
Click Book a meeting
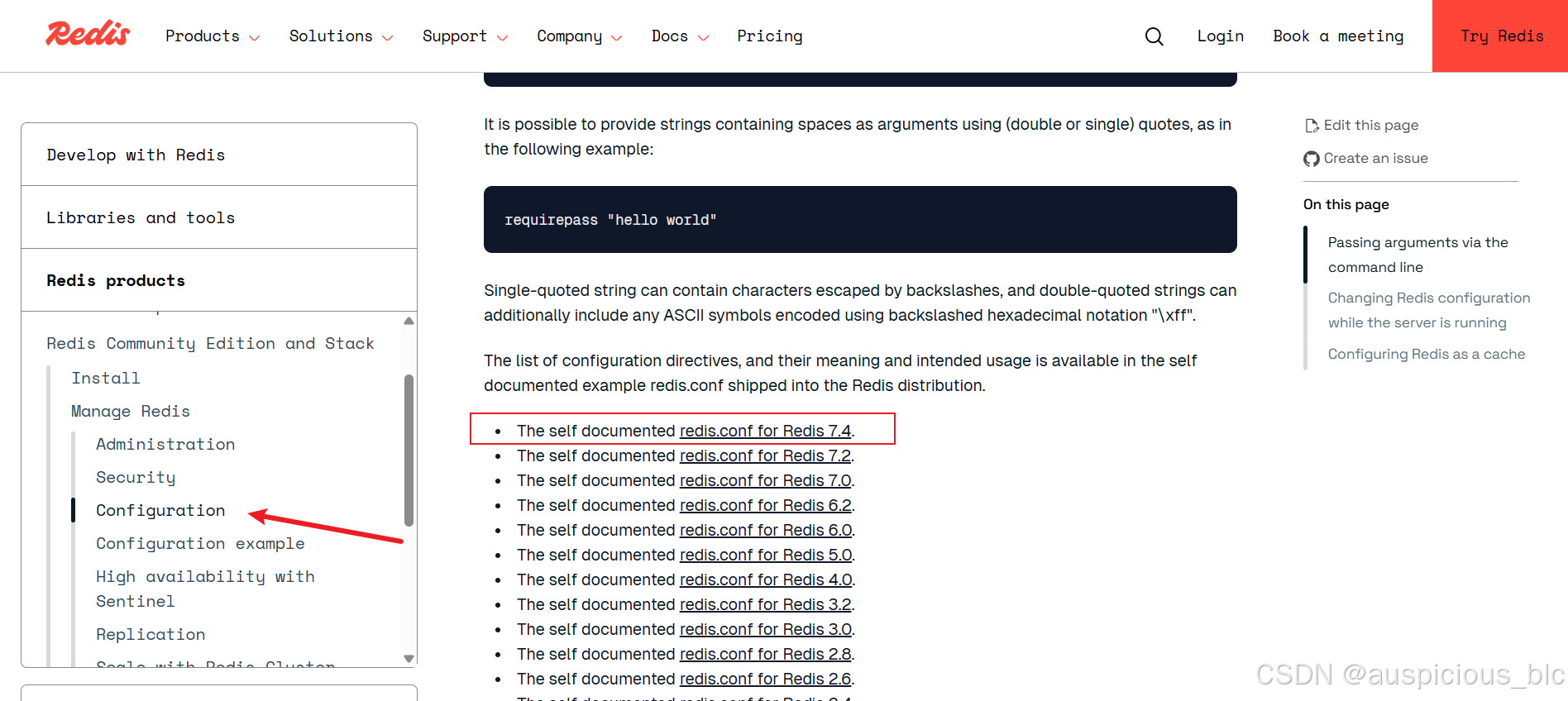click(1338, 36)
